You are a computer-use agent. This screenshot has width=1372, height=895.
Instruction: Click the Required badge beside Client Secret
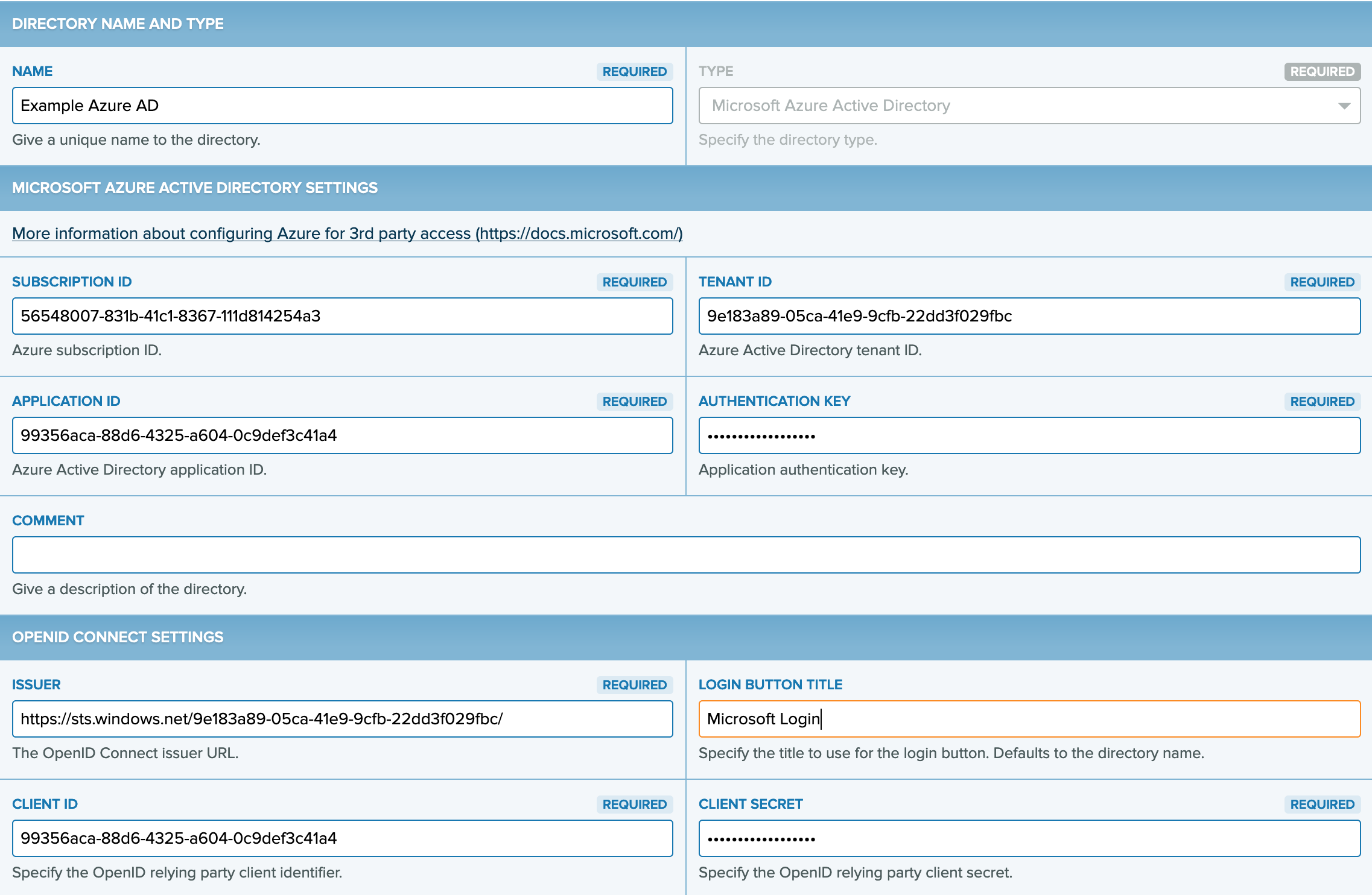1322,804
